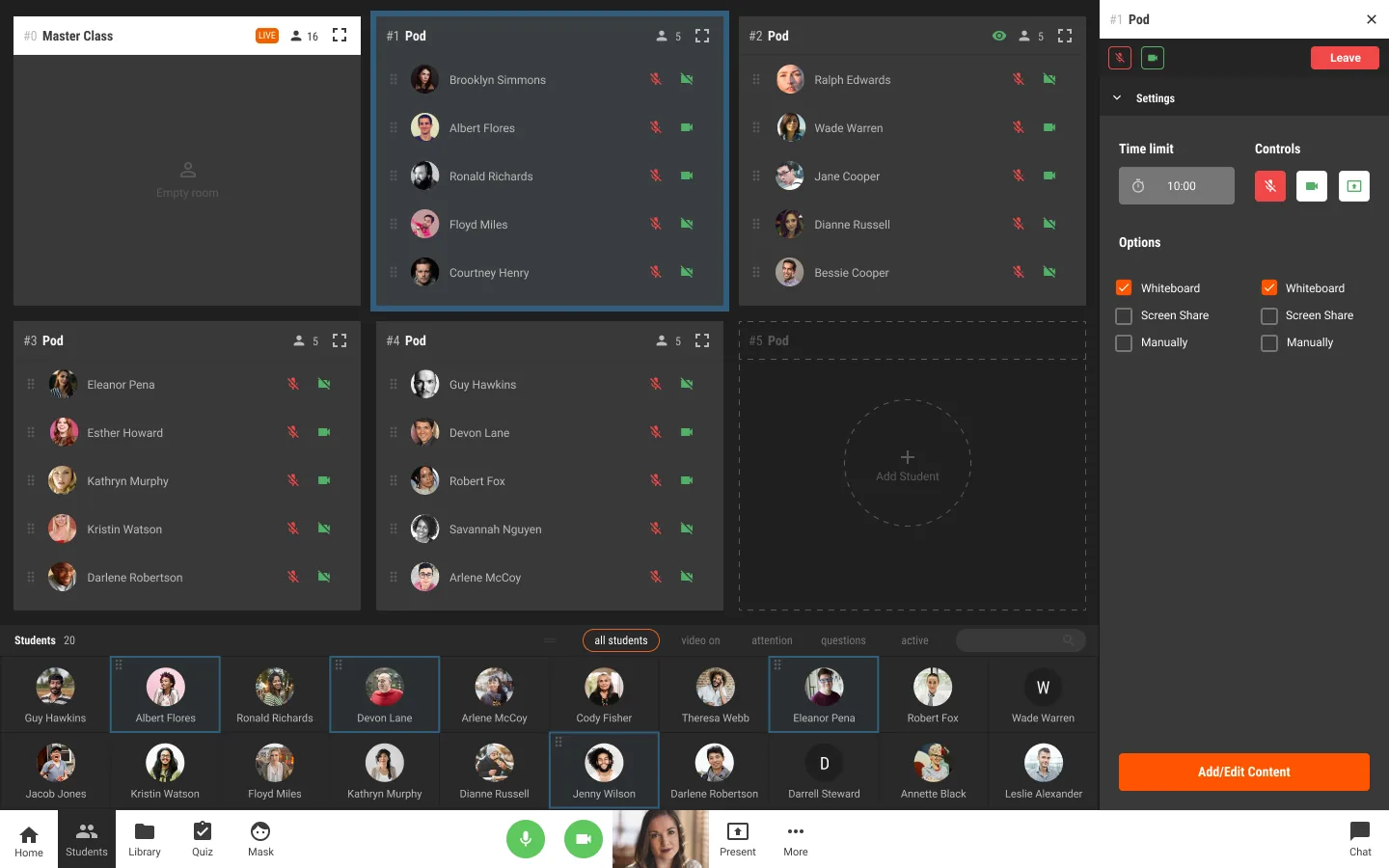
Task: Unmute Wade Warren's microphone
Action: pos(1019,127)
